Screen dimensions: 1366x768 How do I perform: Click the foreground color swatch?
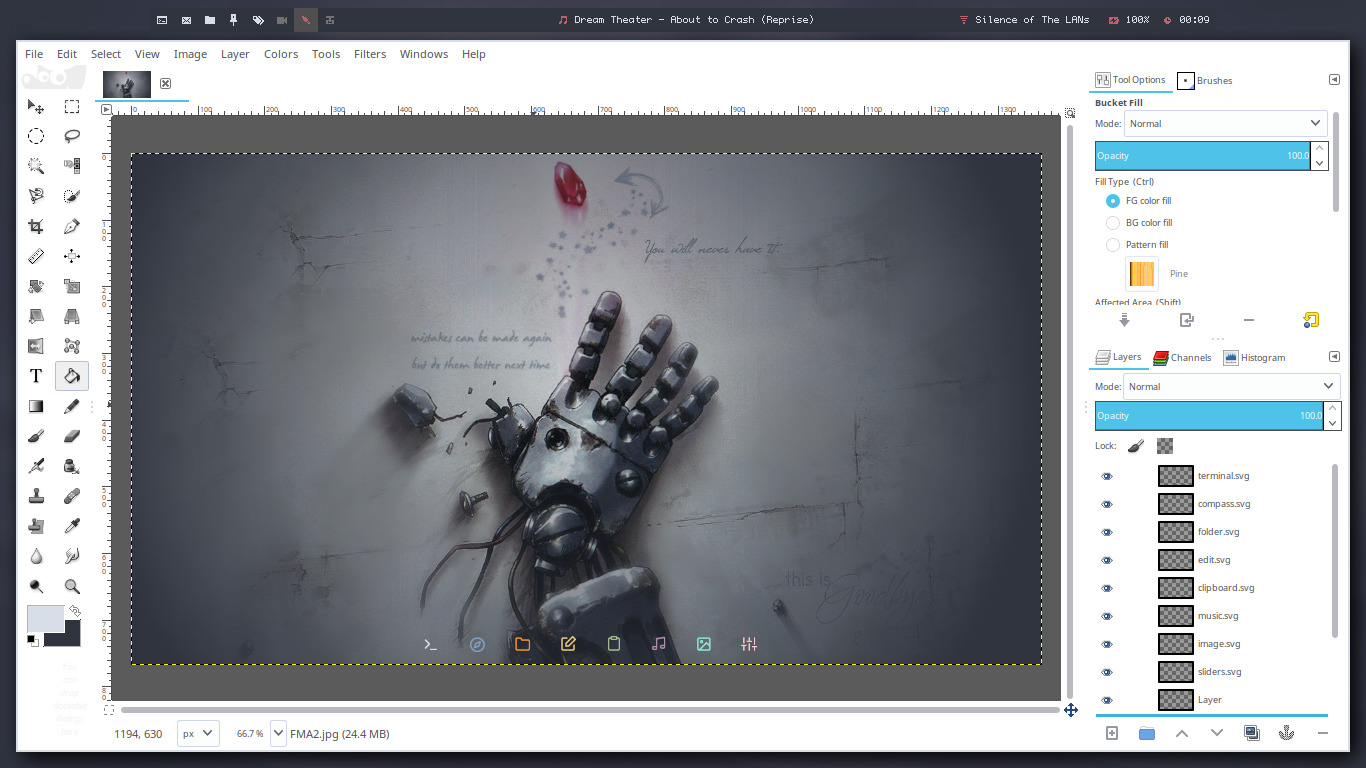(x=44, y=618)
